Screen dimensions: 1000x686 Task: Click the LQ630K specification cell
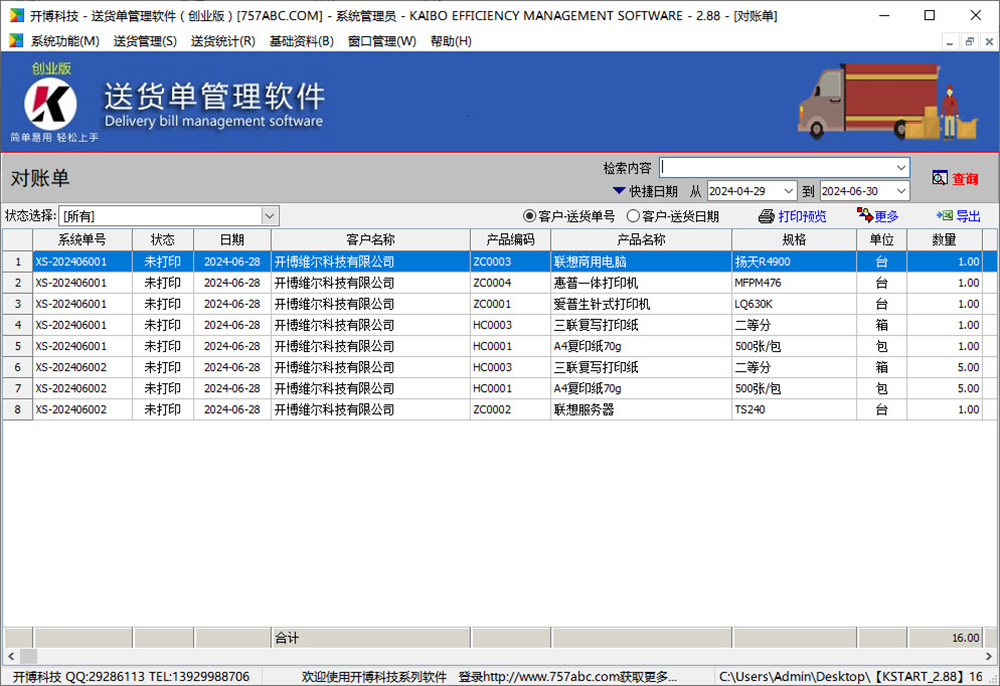(x=794, y=303)
